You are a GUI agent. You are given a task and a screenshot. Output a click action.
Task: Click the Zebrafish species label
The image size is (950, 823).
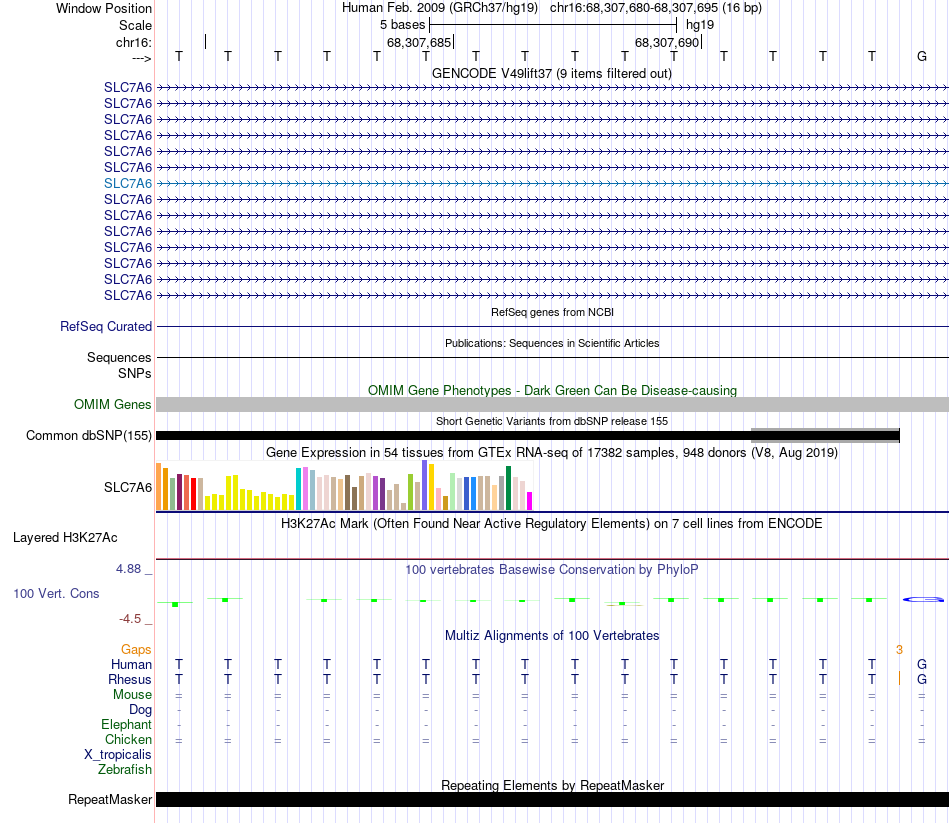pos(125,769)
